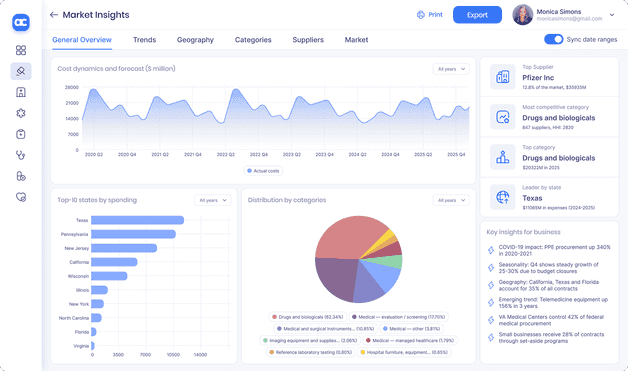This screenshot has height=371, width=628.
Task: Click the bolt icon beside Geography insight
Action: click(x=491, y=285)
